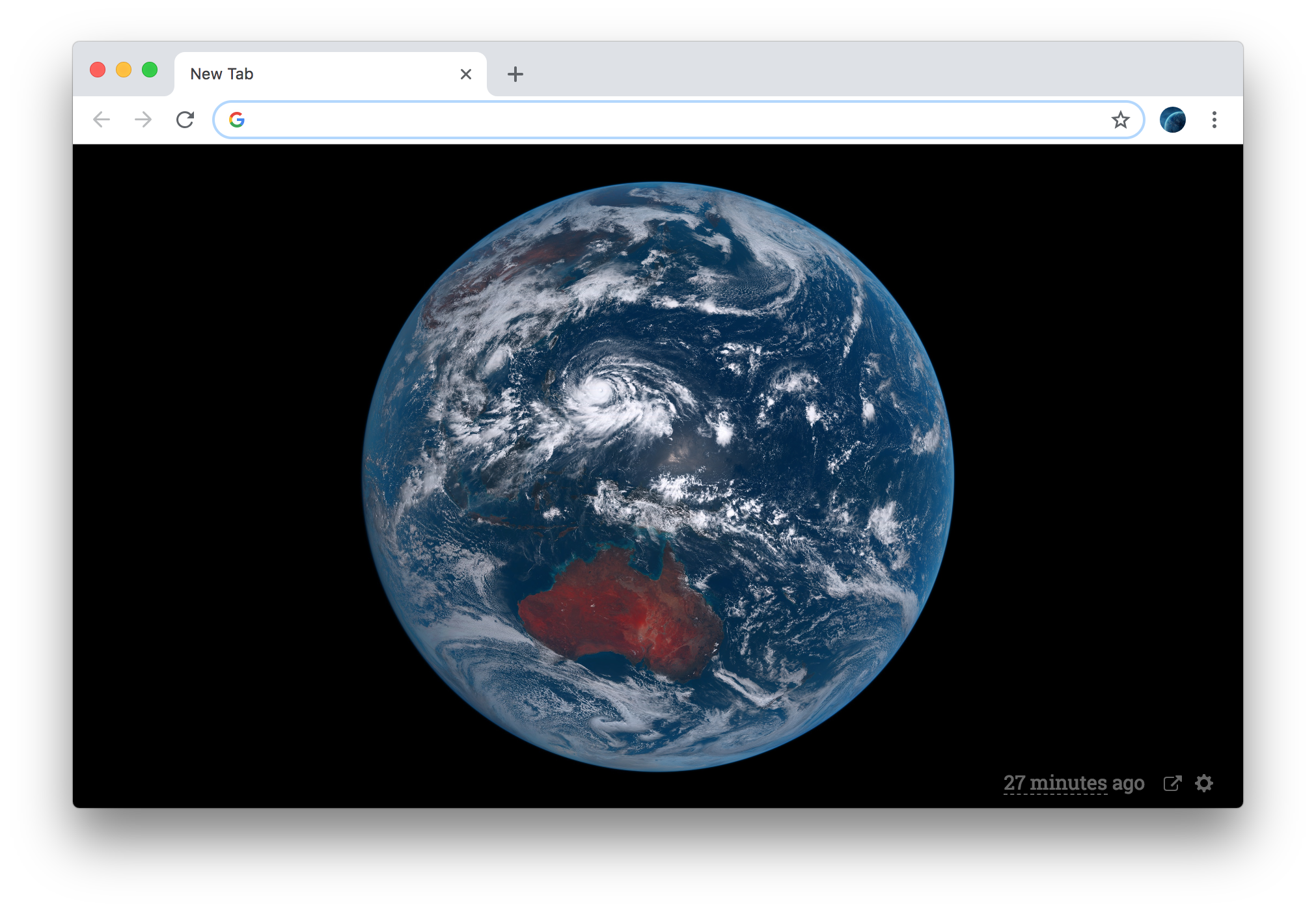Close the window with red button
Screen dimensions: 1316x912
point(98,70)
